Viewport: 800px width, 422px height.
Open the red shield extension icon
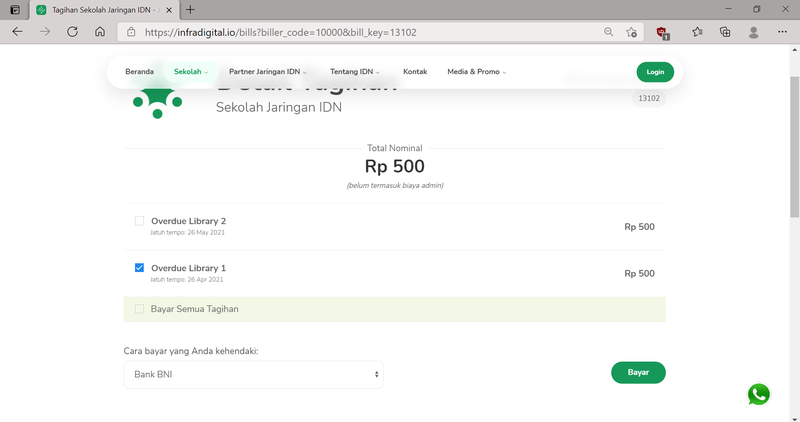coord(662,33)
